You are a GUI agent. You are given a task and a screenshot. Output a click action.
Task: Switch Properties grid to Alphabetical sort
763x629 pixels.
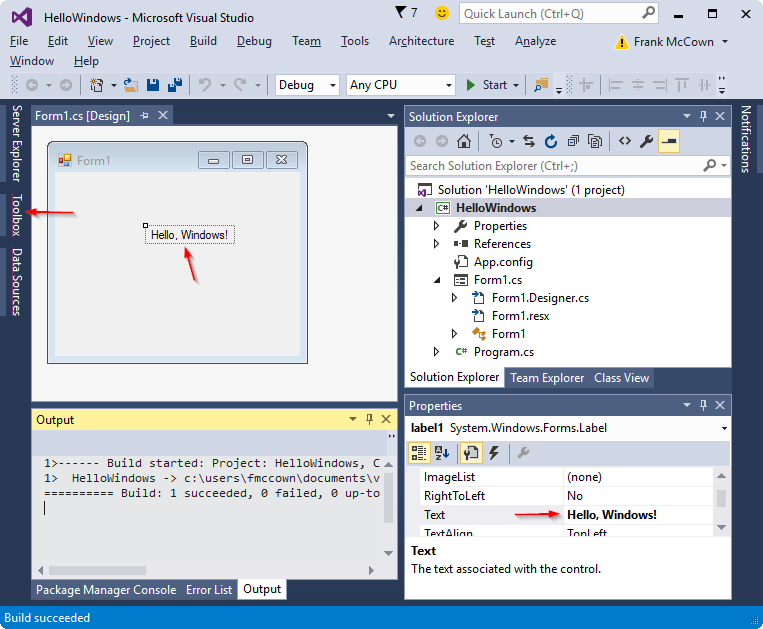442,453
